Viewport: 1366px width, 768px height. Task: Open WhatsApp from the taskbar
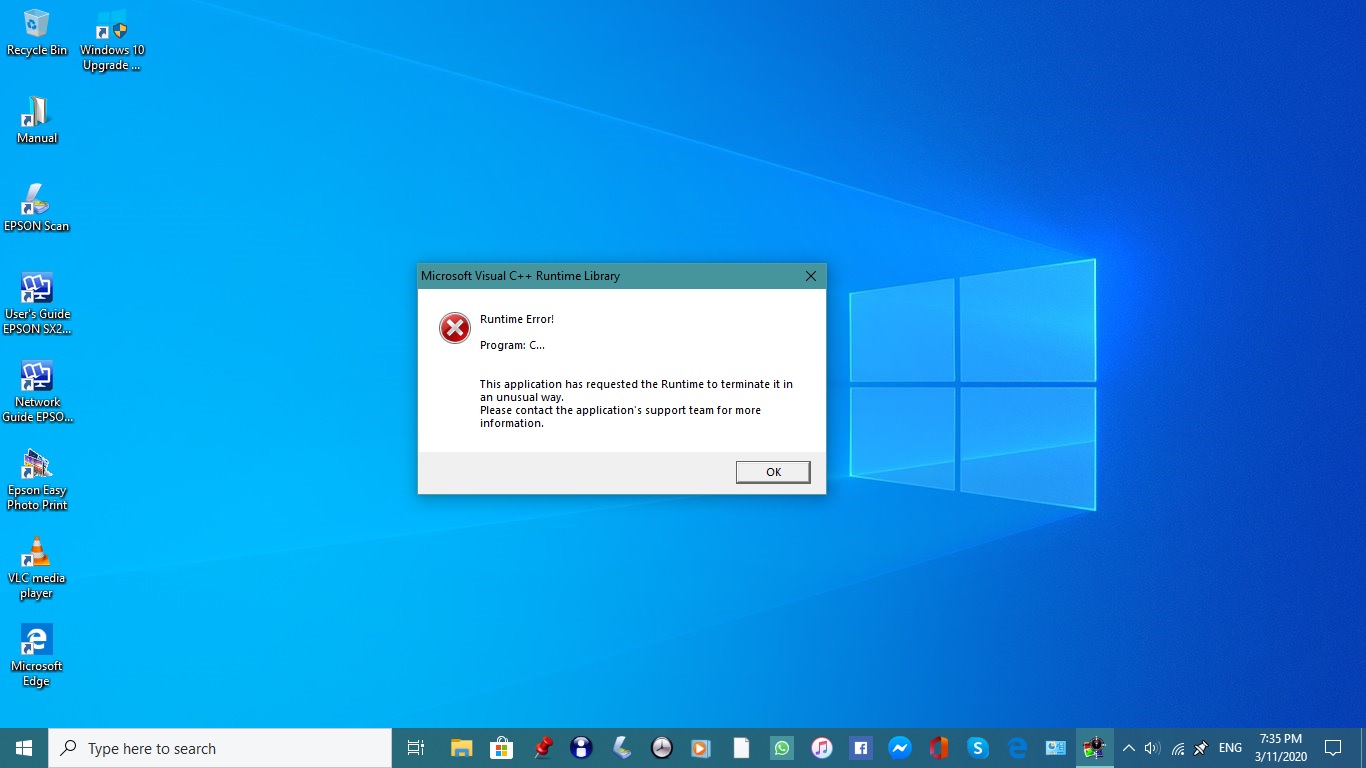pos(781,748)
